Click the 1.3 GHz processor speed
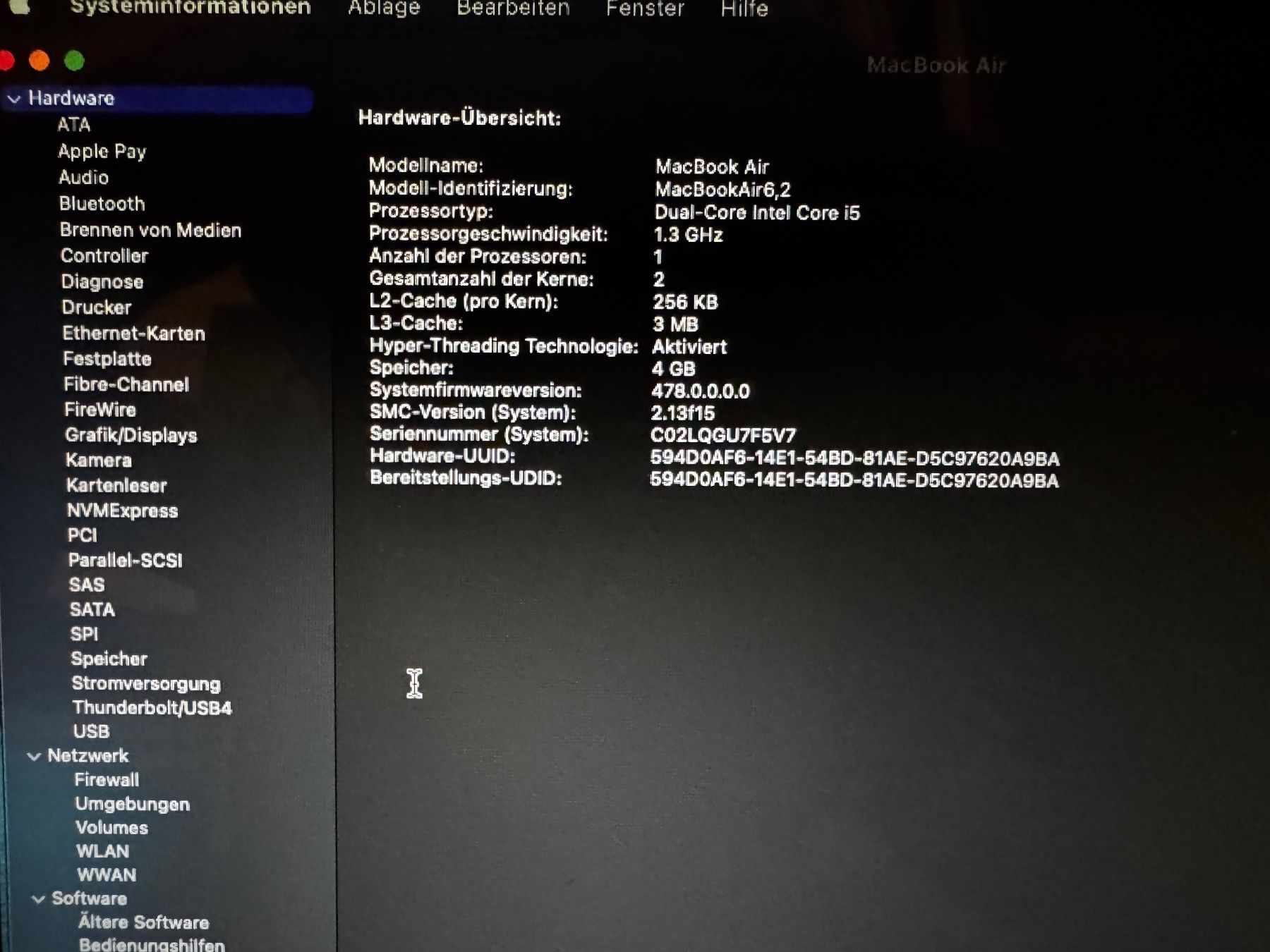The image size is (1270, 952). pyautogui.click(x=688, y=235)
